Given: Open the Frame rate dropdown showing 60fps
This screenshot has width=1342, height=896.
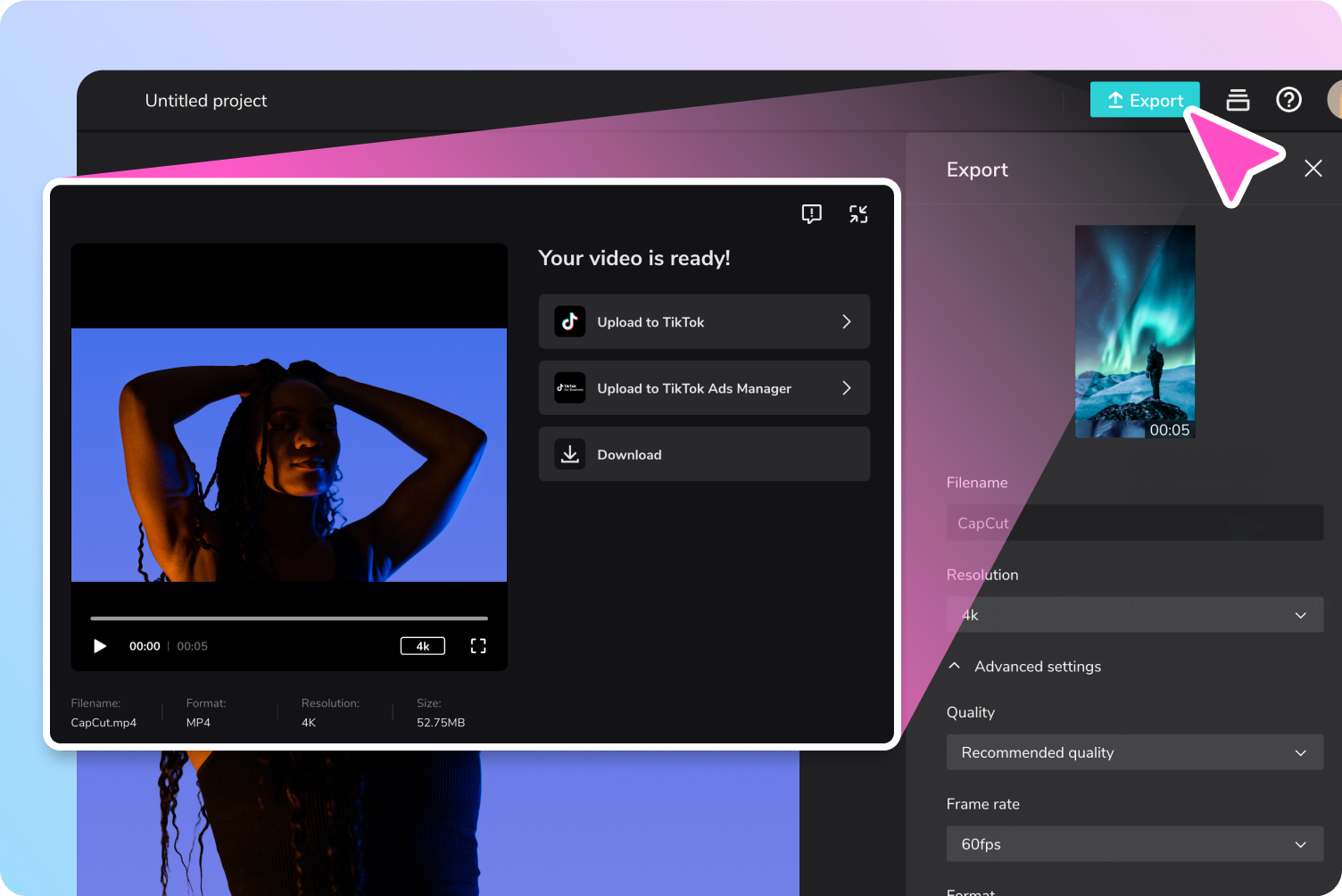Looking at the screenshot, I should [x=1135, y=844].
